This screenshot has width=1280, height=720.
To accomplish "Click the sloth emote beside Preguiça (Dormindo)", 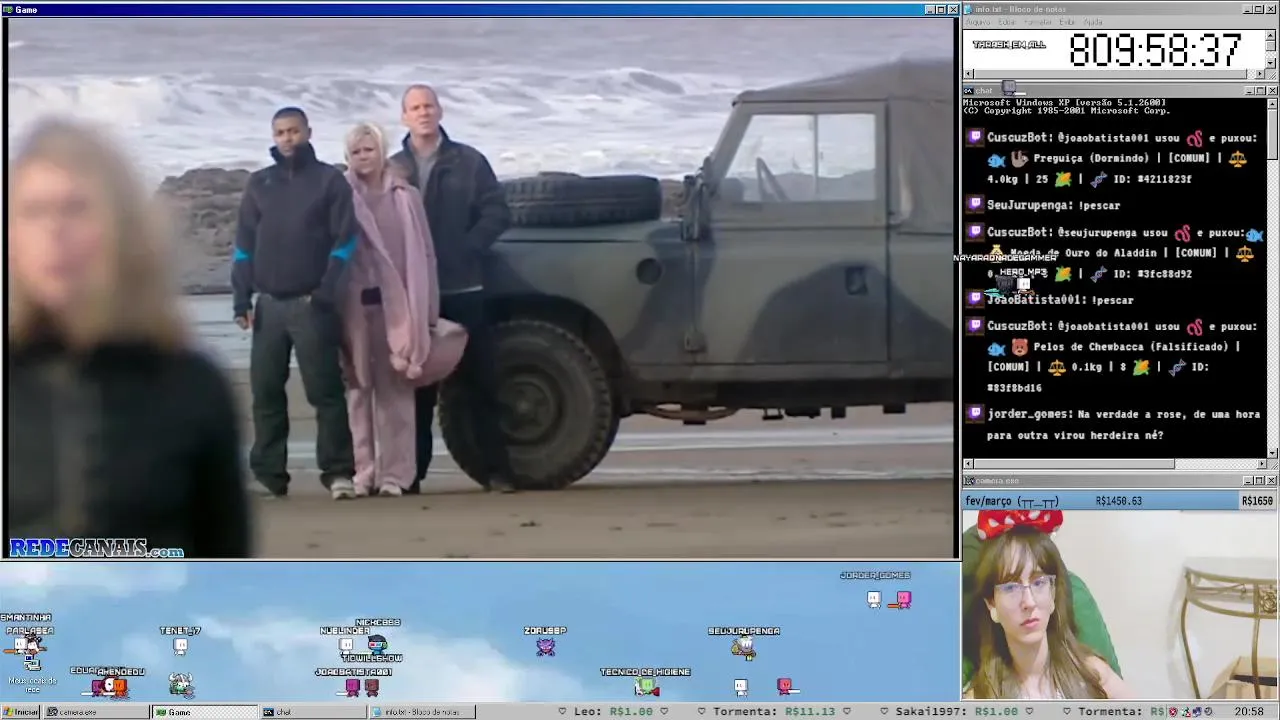I will (x=1019, y=158).
